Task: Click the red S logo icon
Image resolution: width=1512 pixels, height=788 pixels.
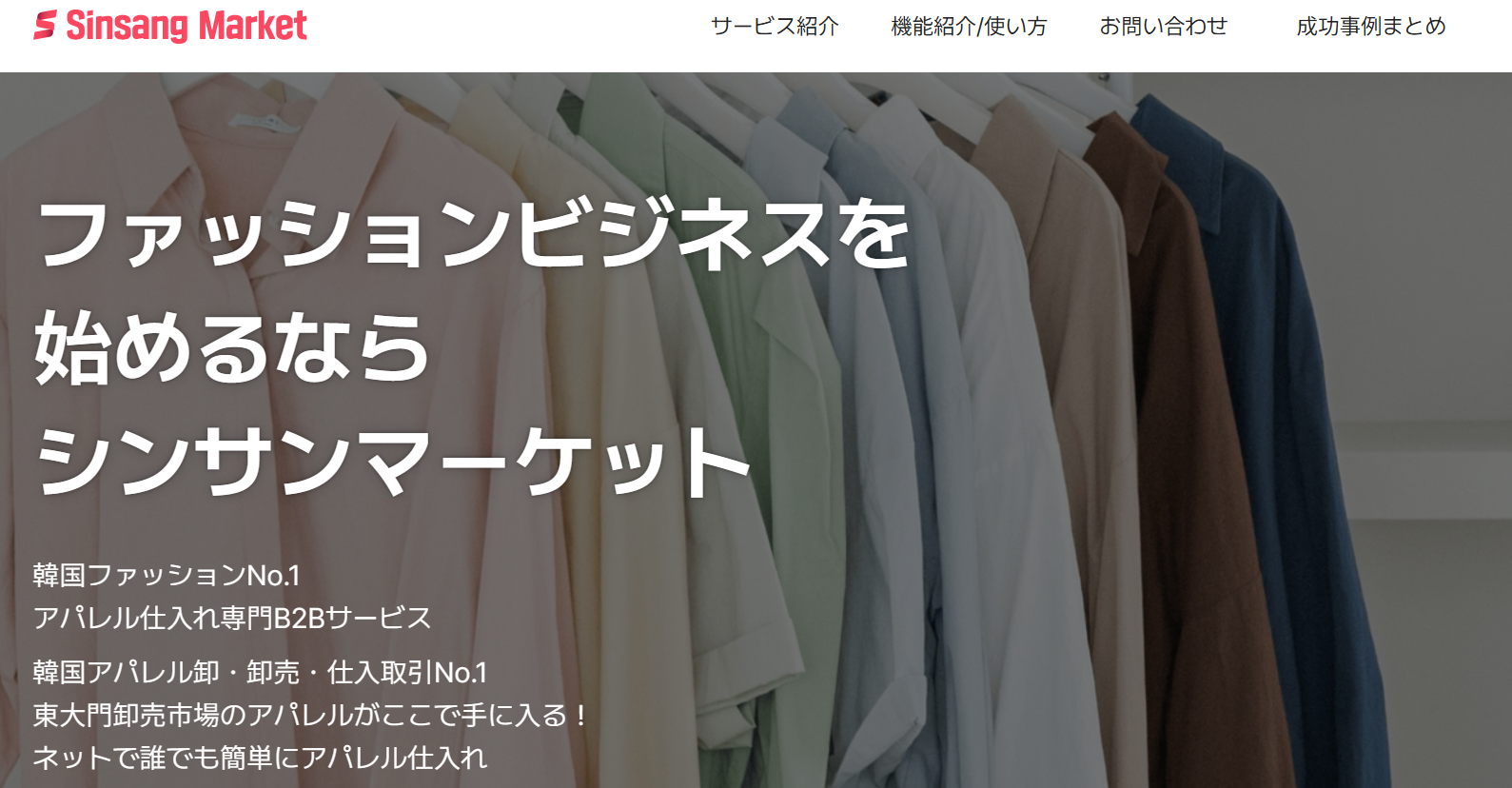Action: point(45,26)
